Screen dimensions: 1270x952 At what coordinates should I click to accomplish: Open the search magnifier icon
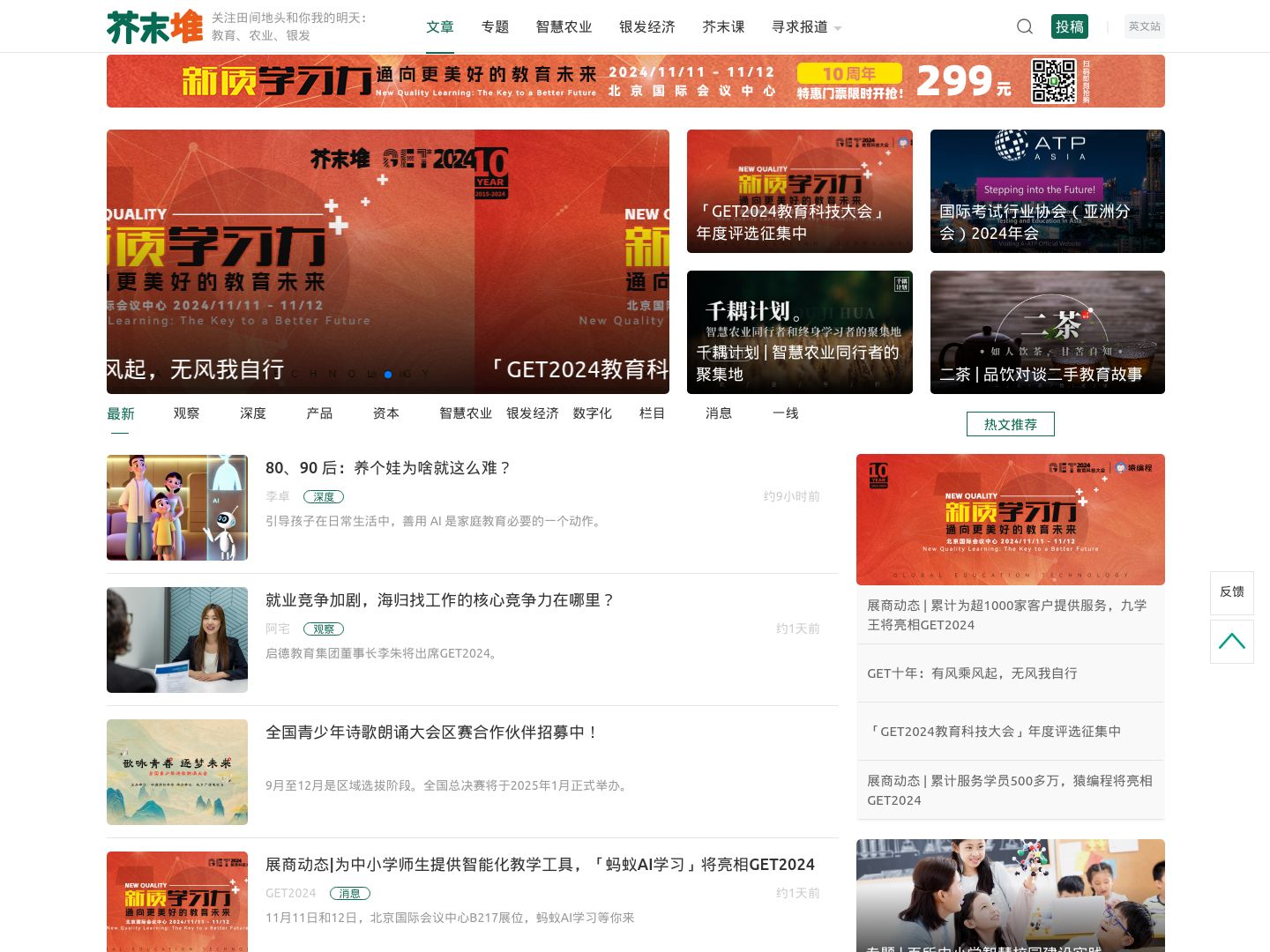1024,26
